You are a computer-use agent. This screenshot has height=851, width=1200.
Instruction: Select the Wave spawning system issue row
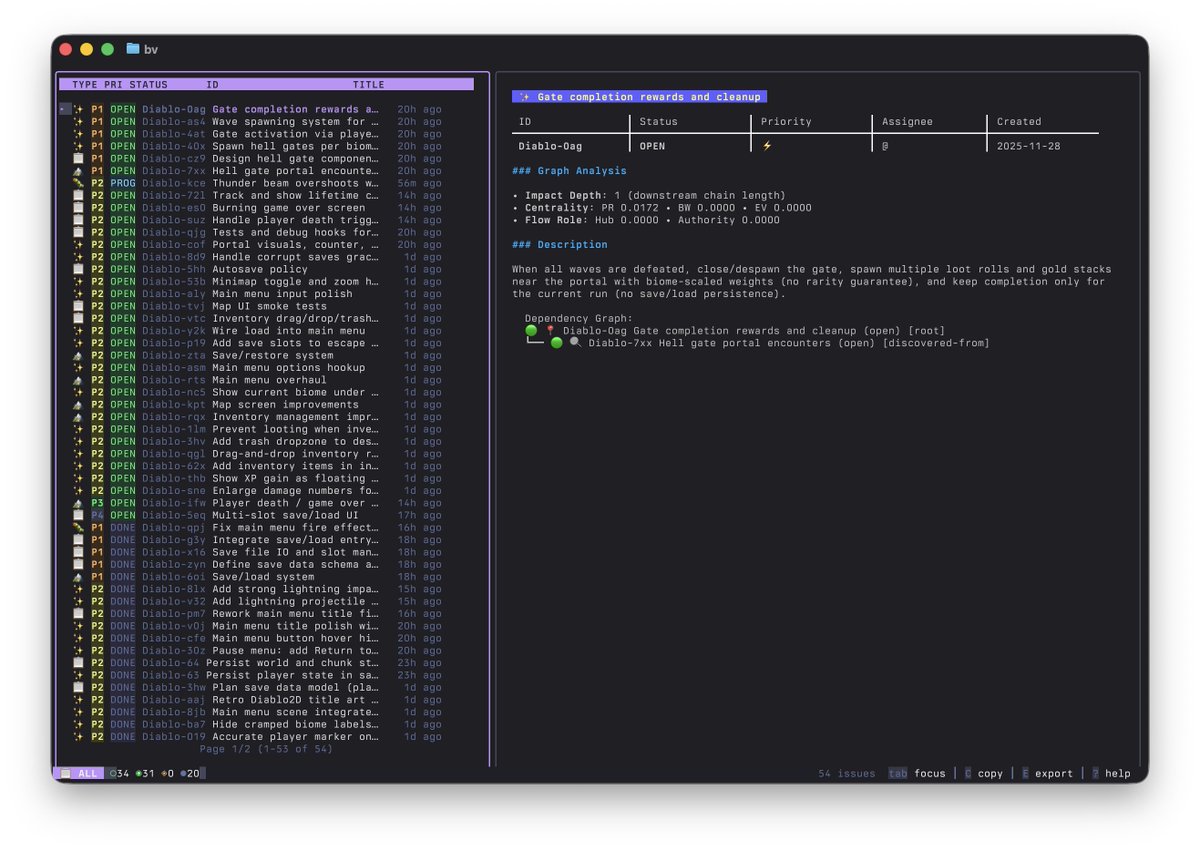tap(265, 122)
